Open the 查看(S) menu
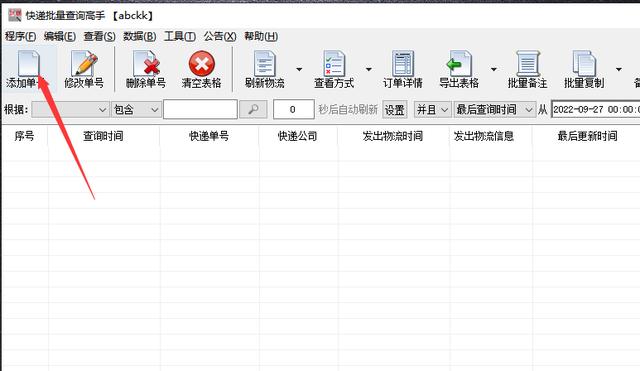This screenshot has height=371, width=640. [100, 36]
